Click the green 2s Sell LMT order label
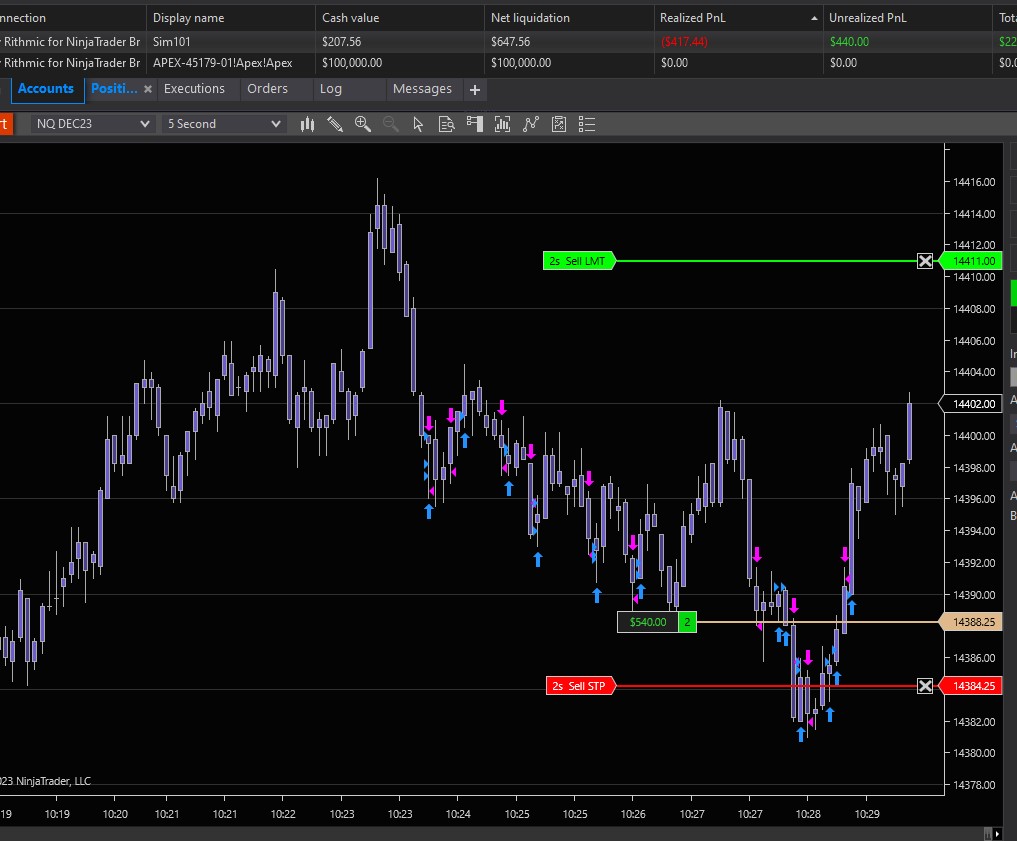Viewport: 1017px width, 841px height. pyautogui.click(x=578, y=261)
